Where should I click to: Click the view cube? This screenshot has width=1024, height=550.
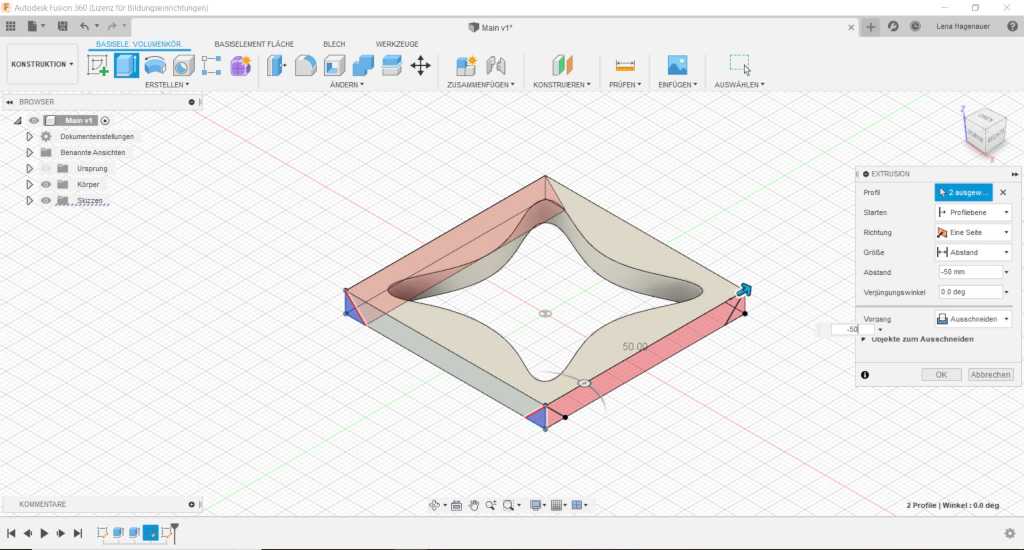985,131
